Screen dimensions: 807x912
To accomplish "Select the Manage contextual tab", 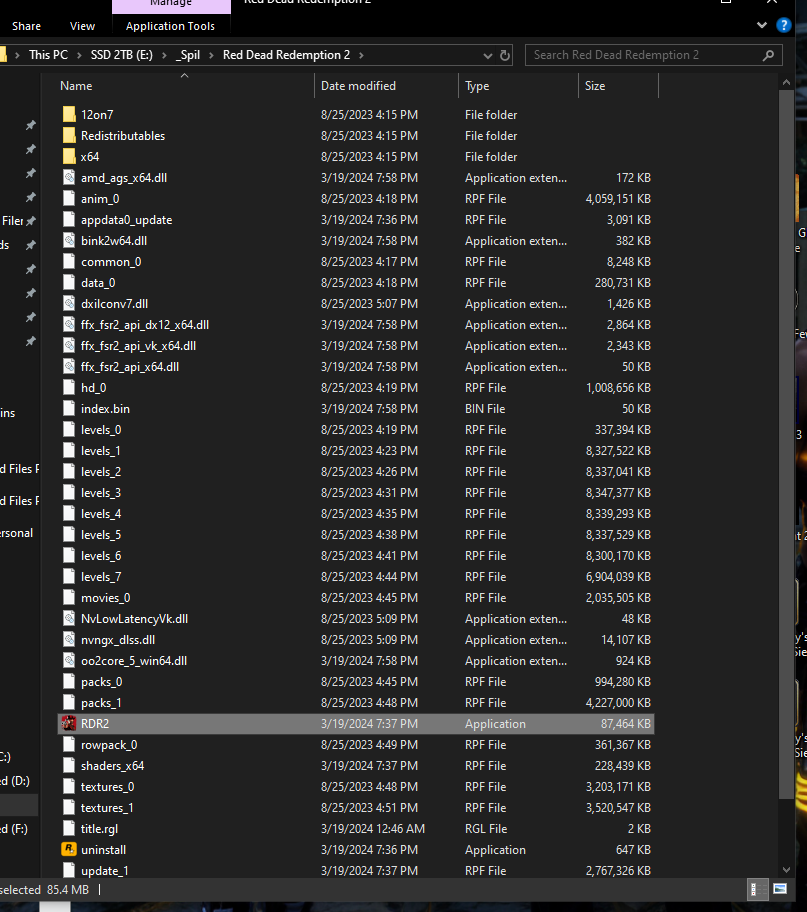I will [x=171, y=5].
